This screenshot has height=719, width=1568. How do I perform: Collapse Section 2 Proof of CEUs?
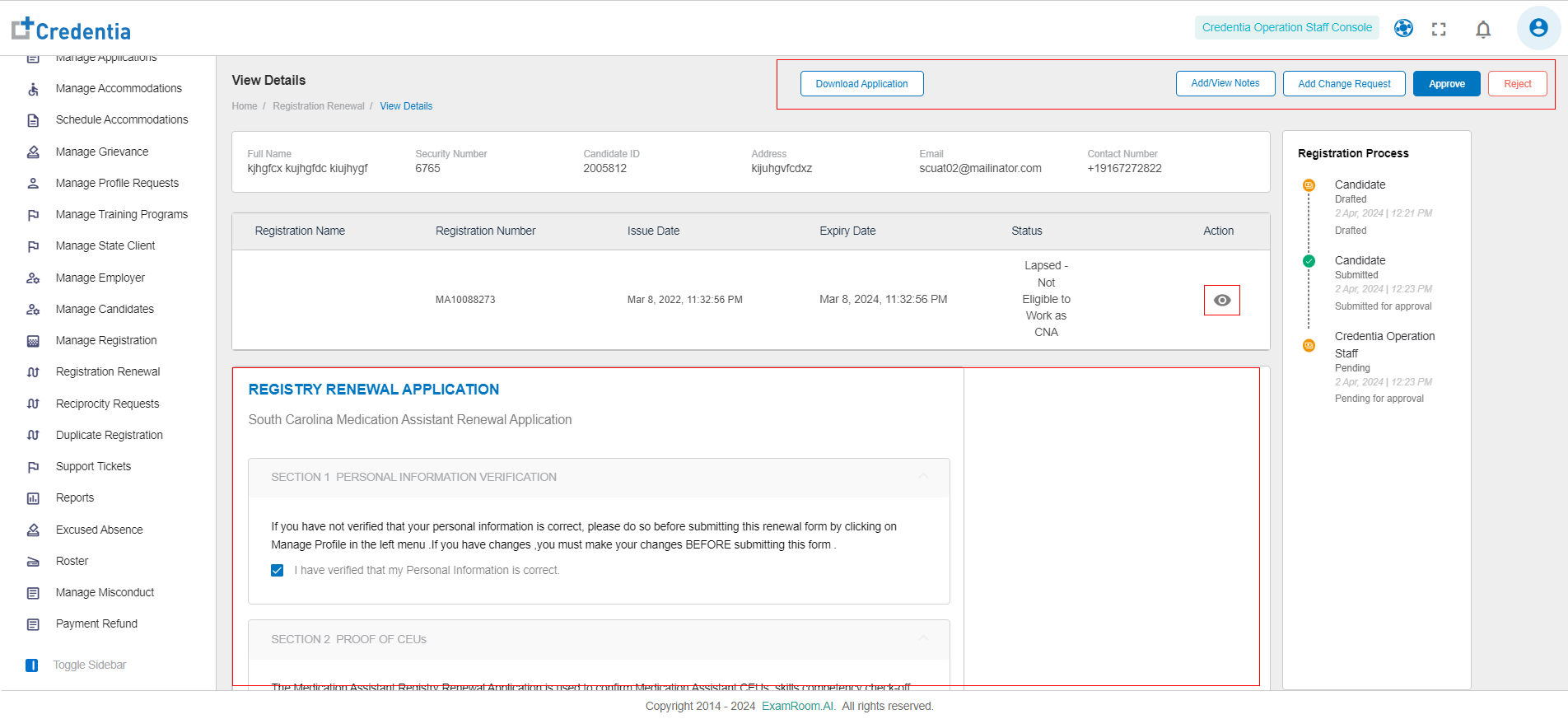tap(923, 639)
